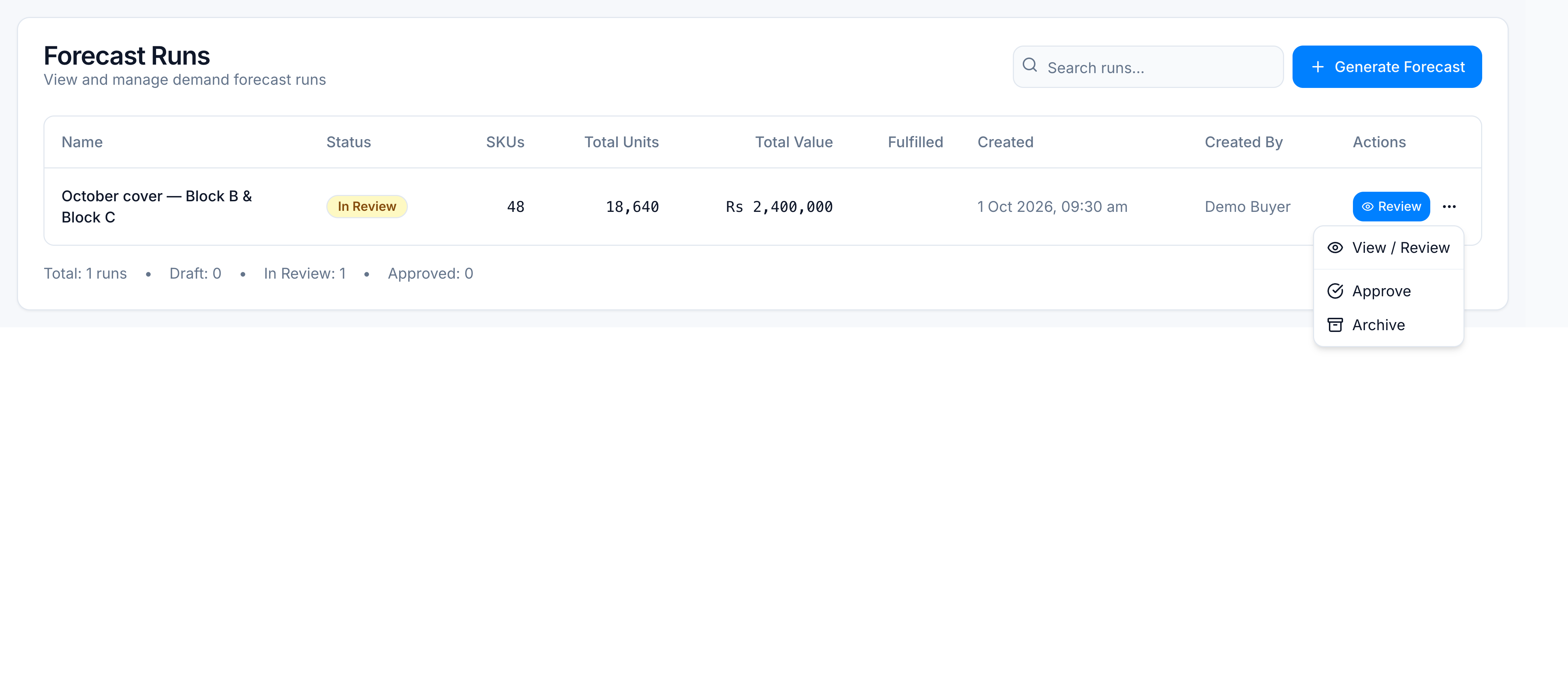Click the eye icon beside View / Review
The image size is (1568, 678).
(x=1335, y=248)
